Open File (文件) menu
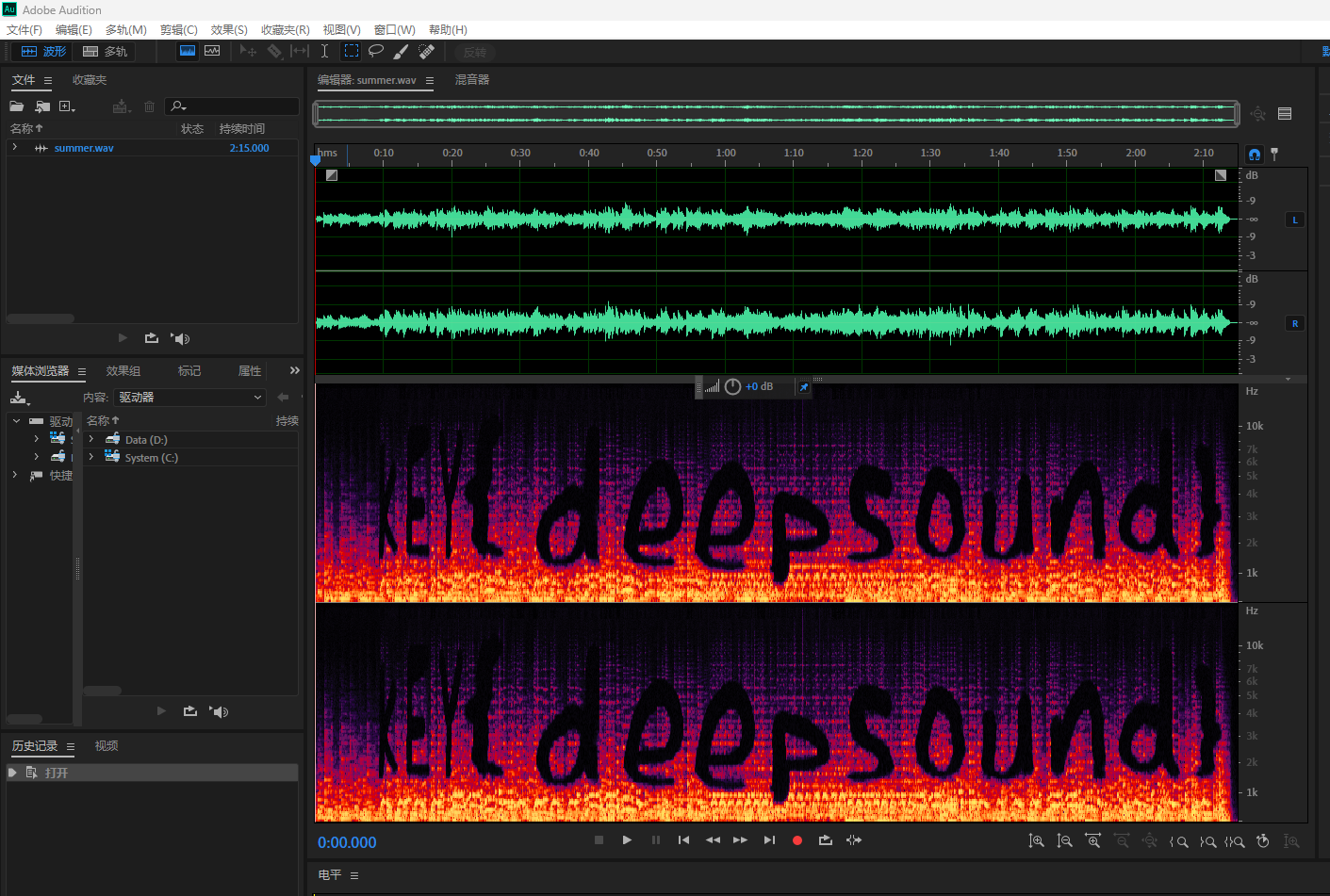This screenshot has height=896, width=1330. click(x=25, y=30)
